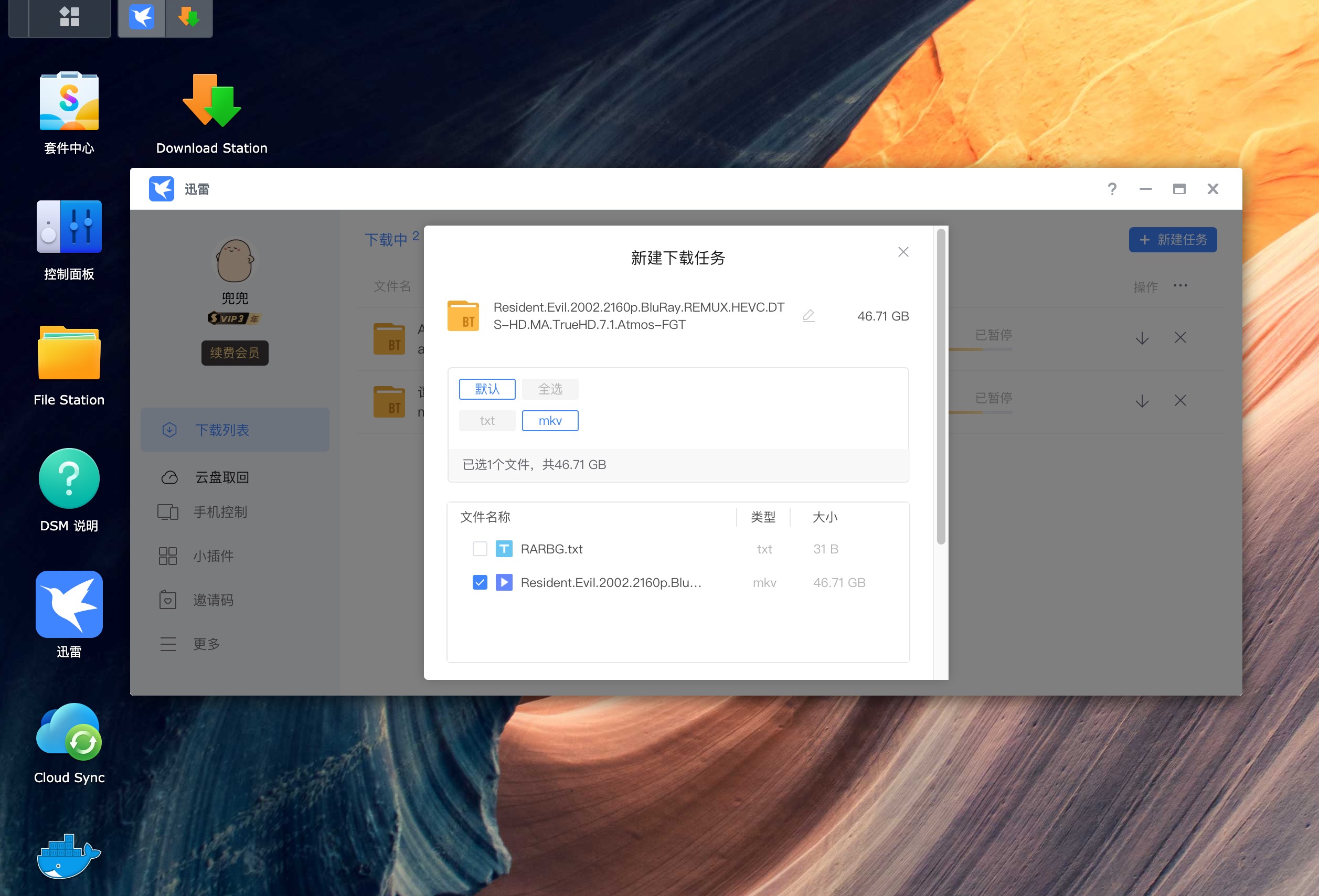Viewport: 1319px width, 896px height.
Task: Toggle the txt file type filter
Action: (x=487, y=421)
